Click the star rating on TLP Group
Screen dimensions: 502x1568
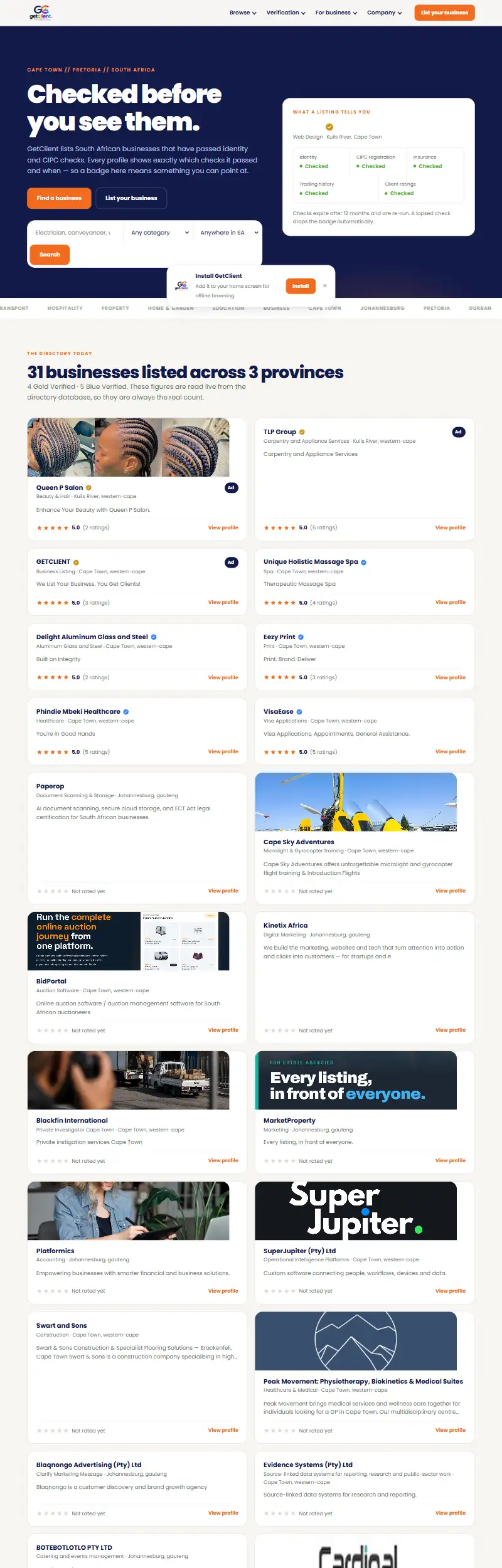[280, 528]
